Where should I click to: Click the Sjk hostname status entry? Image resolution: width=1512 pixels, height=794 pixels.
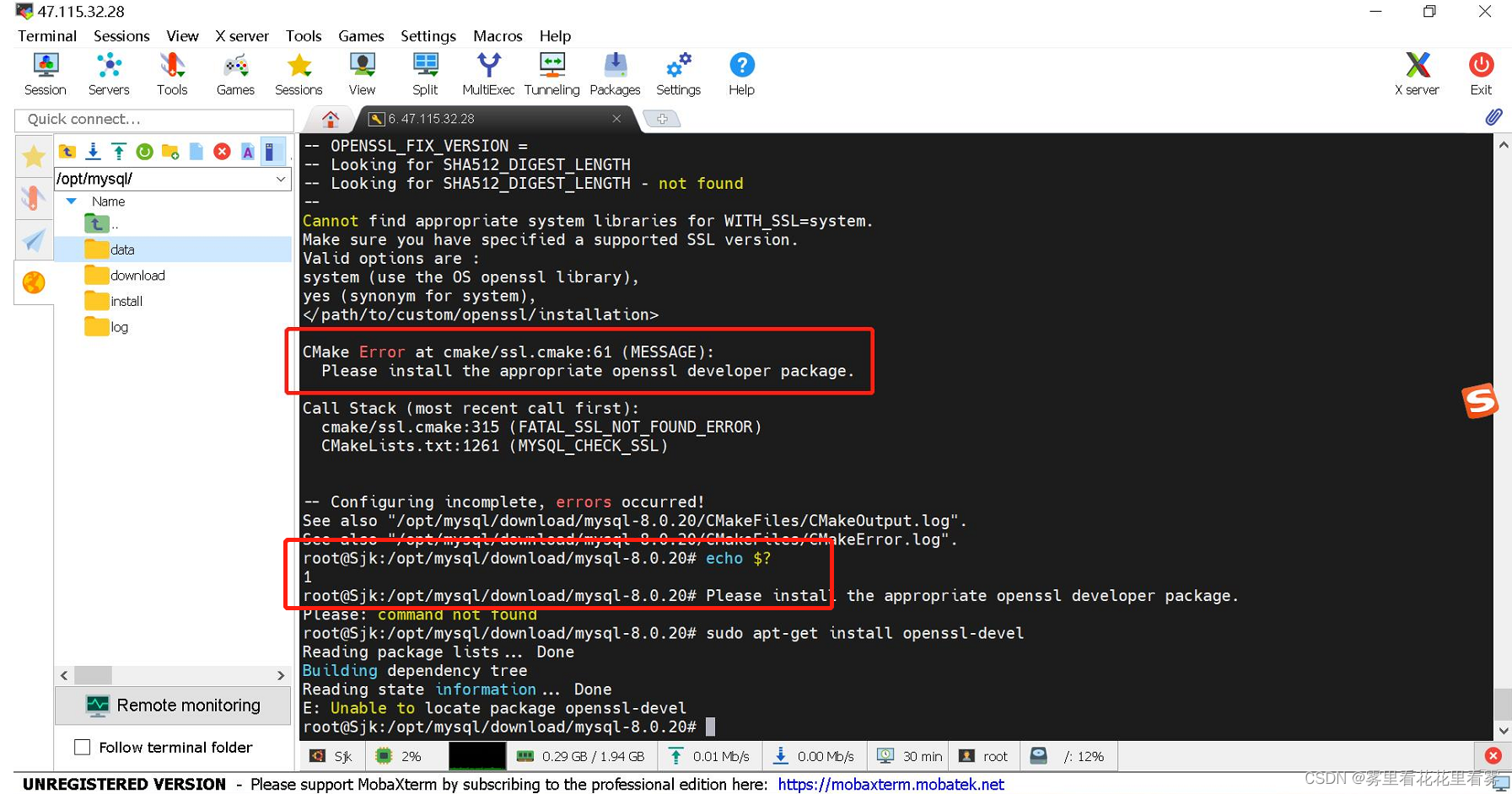point(331,756)
